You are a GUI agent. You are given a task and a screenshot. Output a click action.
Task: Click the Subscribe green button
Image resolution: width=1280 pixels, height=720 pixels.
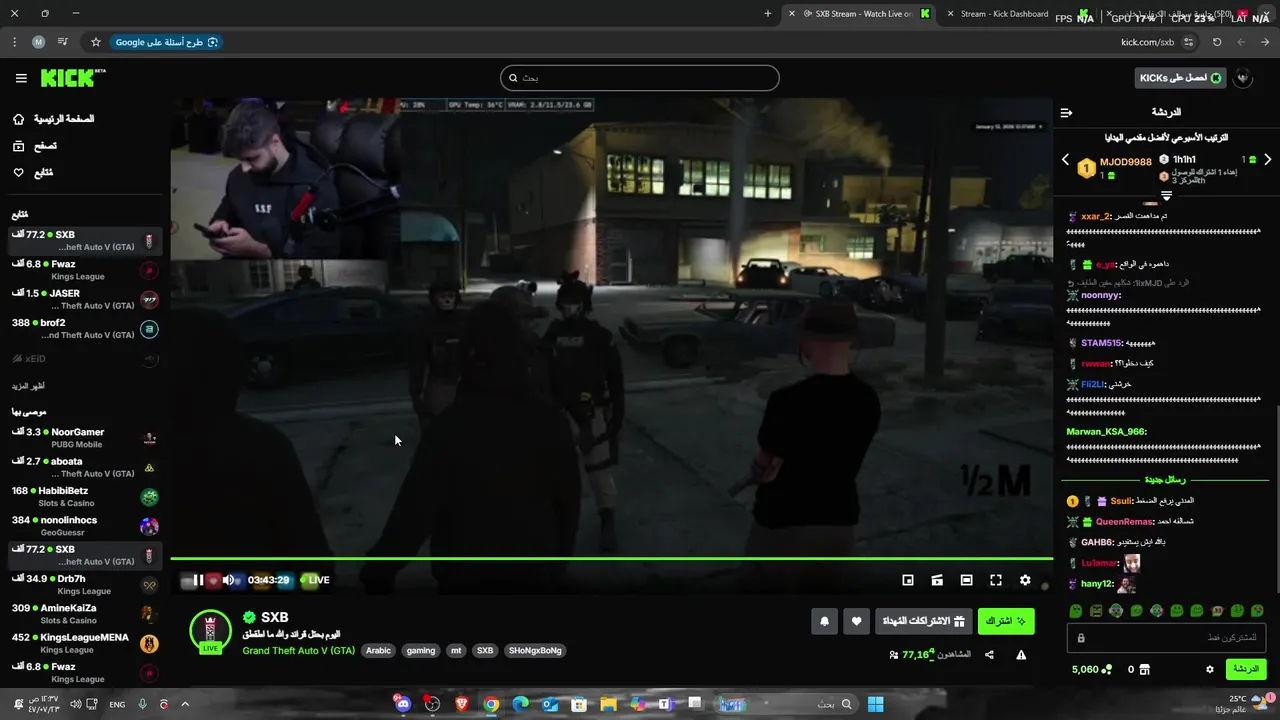tap(1006, 621)
